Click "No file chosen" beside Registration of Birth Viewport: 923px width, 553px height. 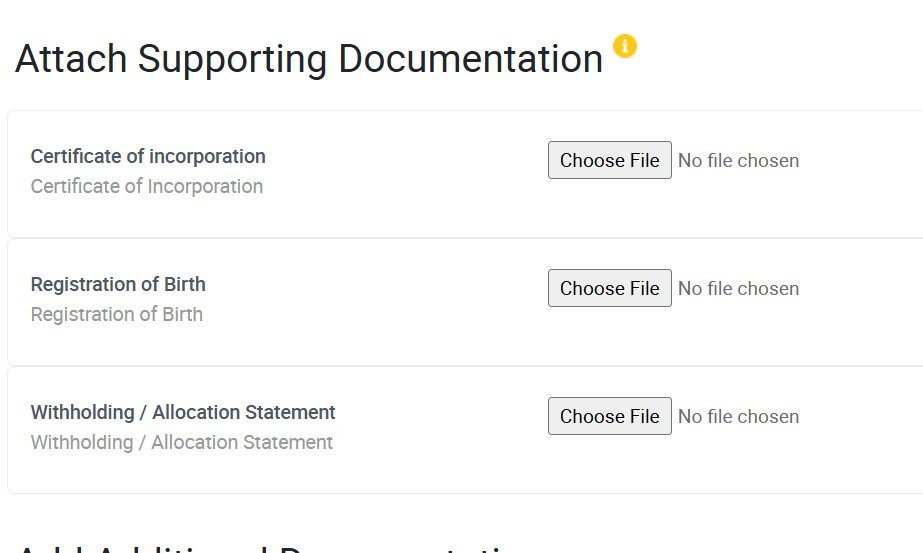tap(738, 288)
